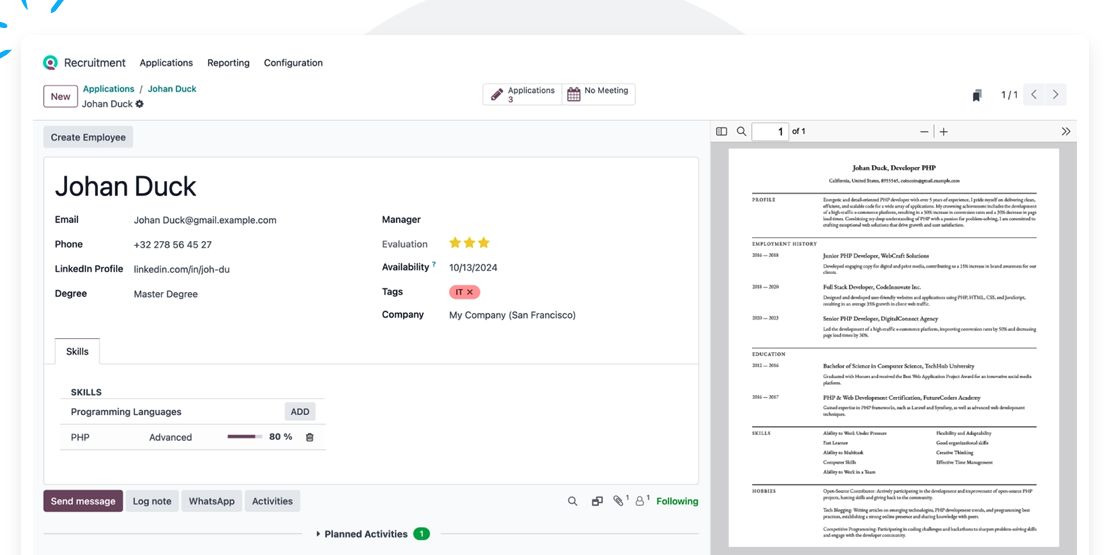Click the Create Employee button
This screenshot has width=1120, height=555.
pos(88,137)
